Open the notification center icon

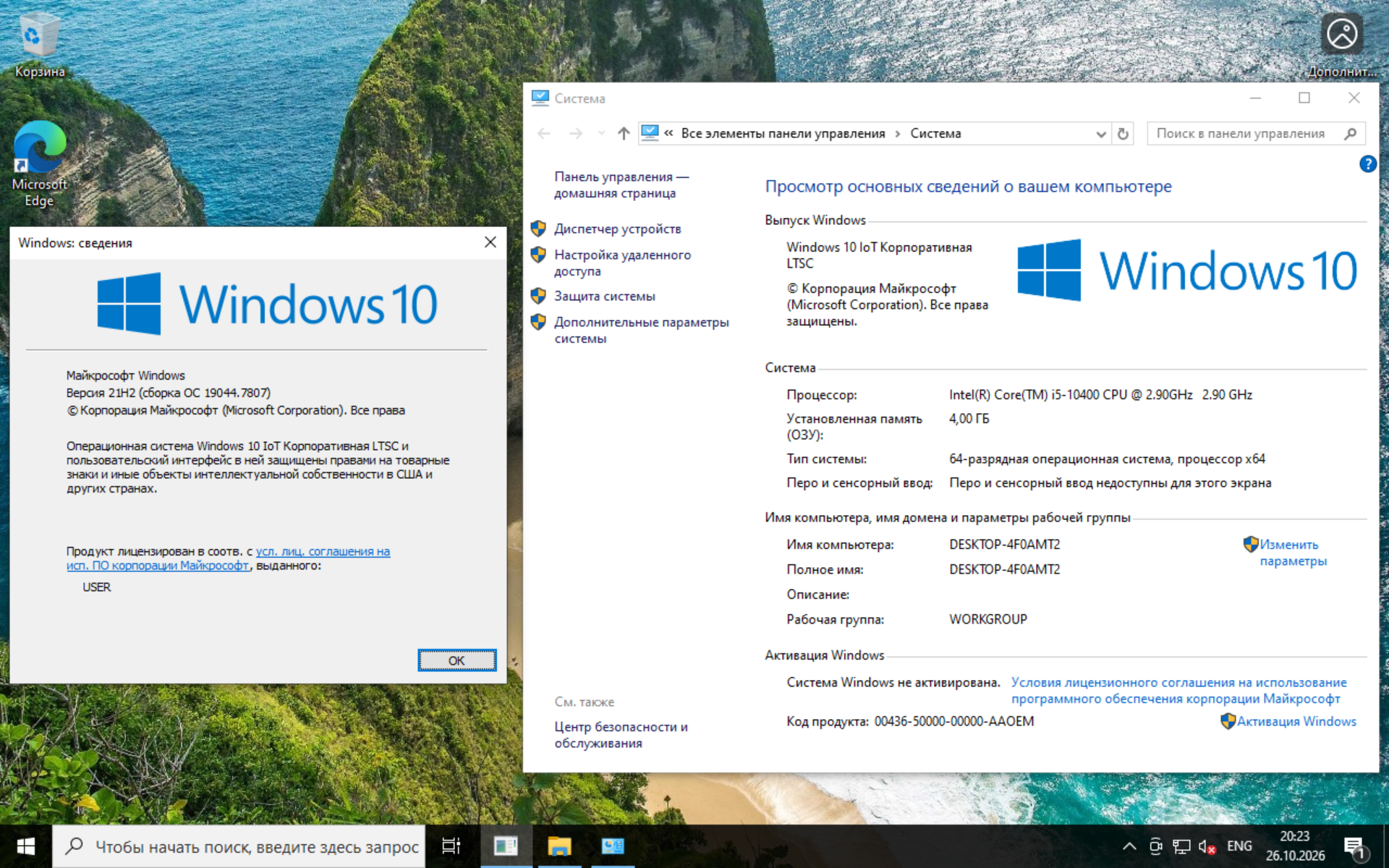[1354, 846]
